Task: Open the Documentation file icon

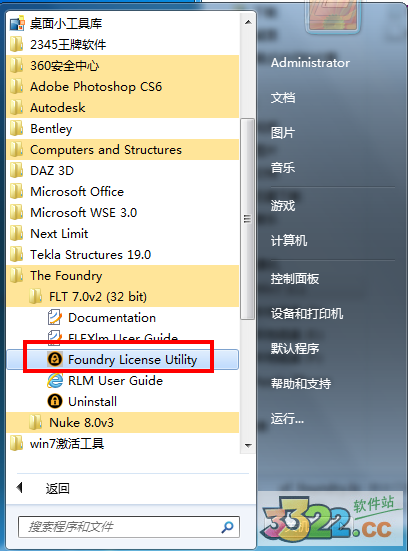Action: [x=55, y=317]
